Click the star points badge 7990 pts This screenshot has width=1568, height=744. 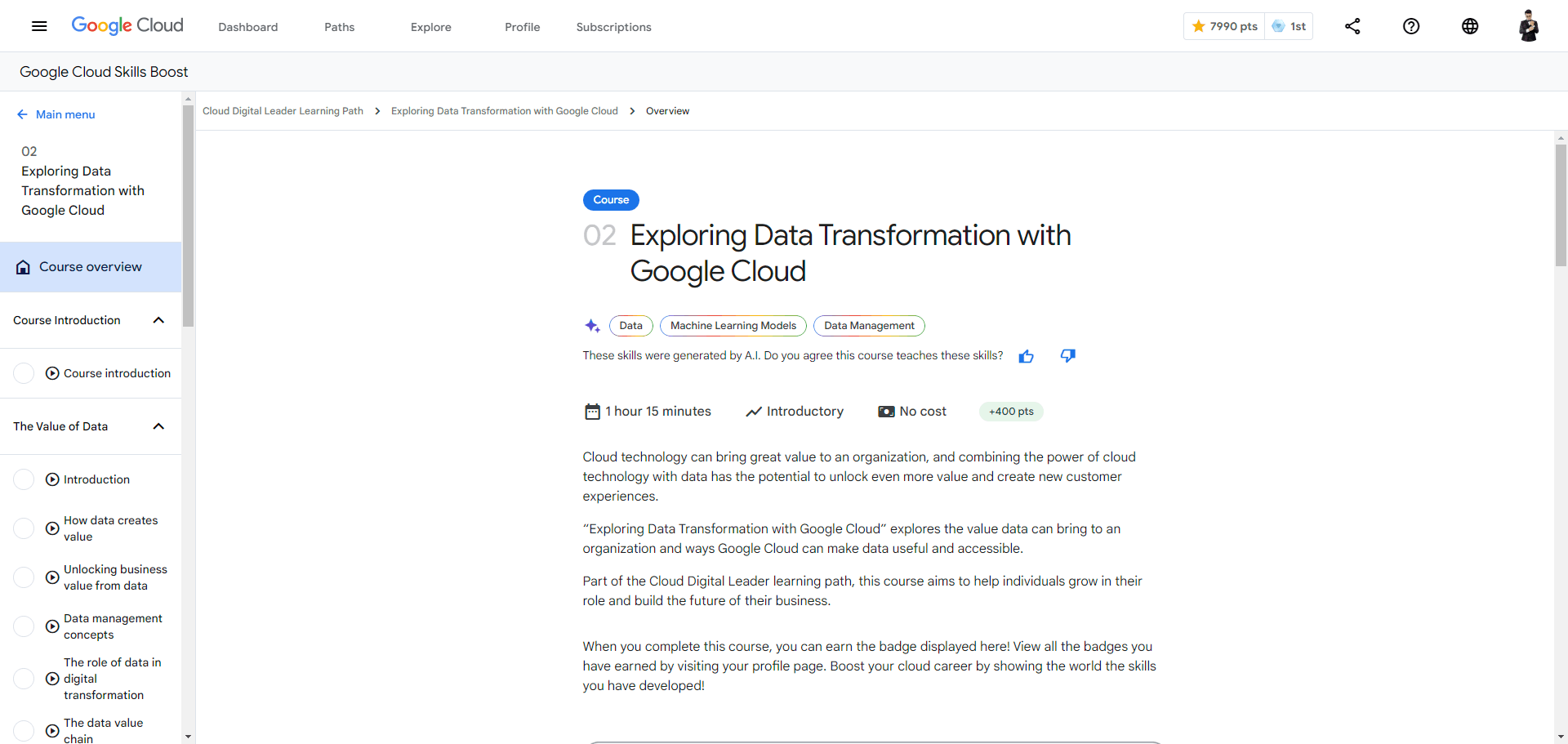(1224, 26)
